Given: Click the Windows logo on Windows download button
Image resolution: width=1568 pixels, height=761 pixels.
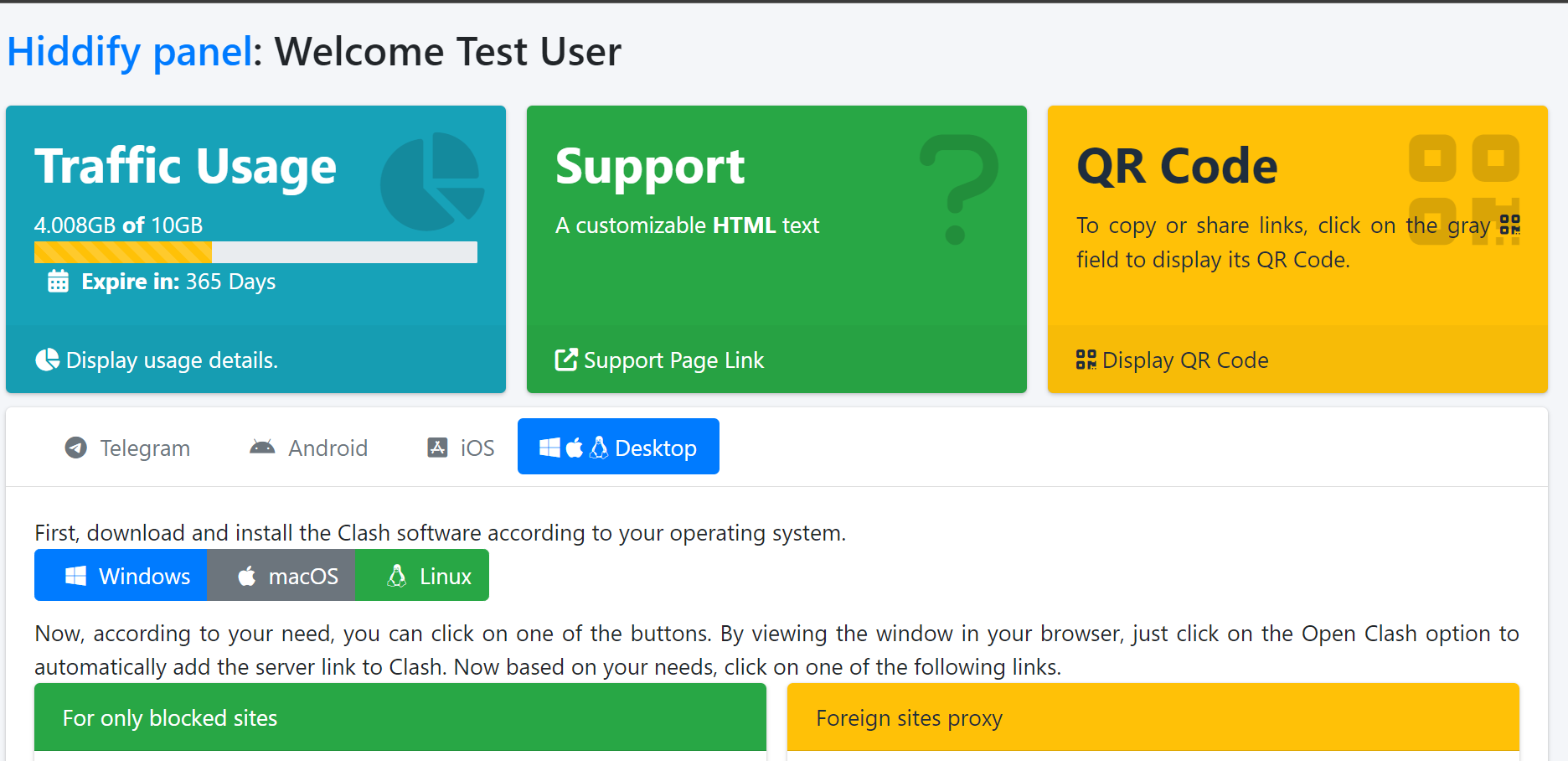Looking at the screenshot, I should (76, 576).
